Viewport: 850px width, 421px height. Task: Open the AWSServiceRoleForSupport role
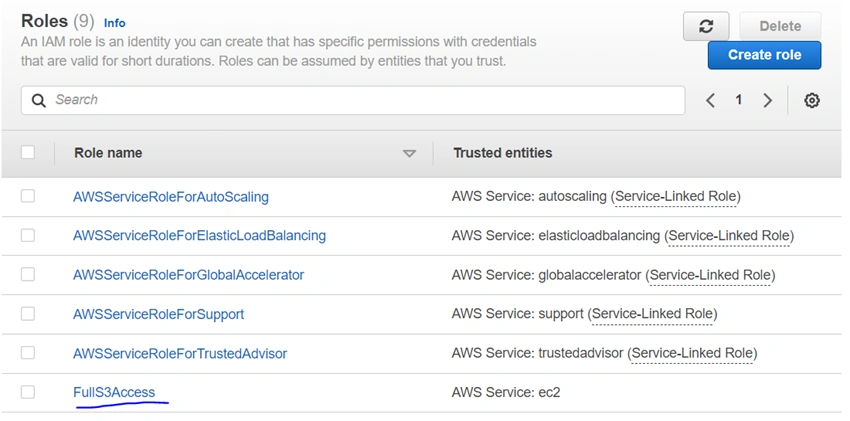158,314
